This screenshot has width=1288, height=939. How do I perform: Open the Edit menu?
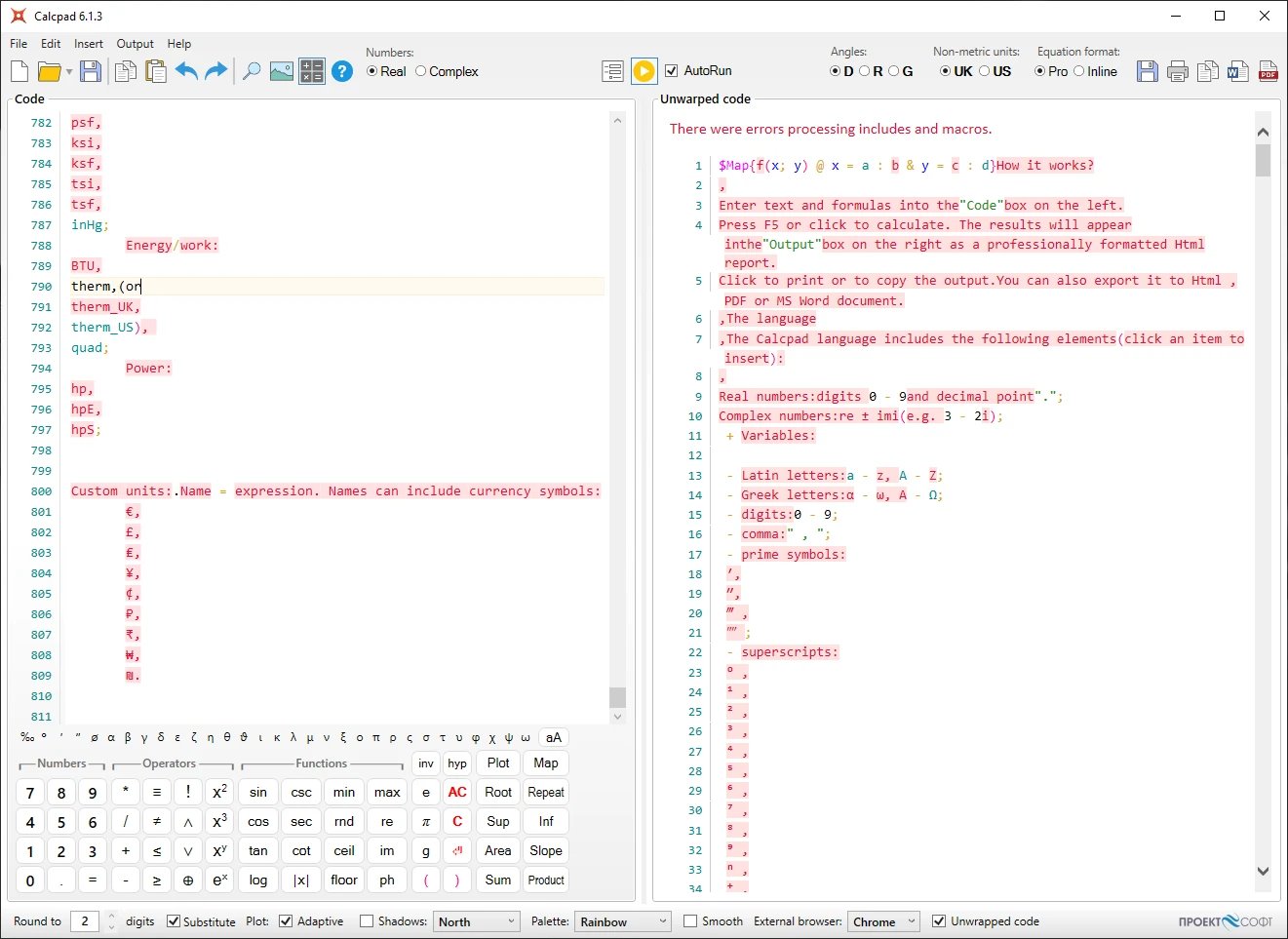[51, 44]
